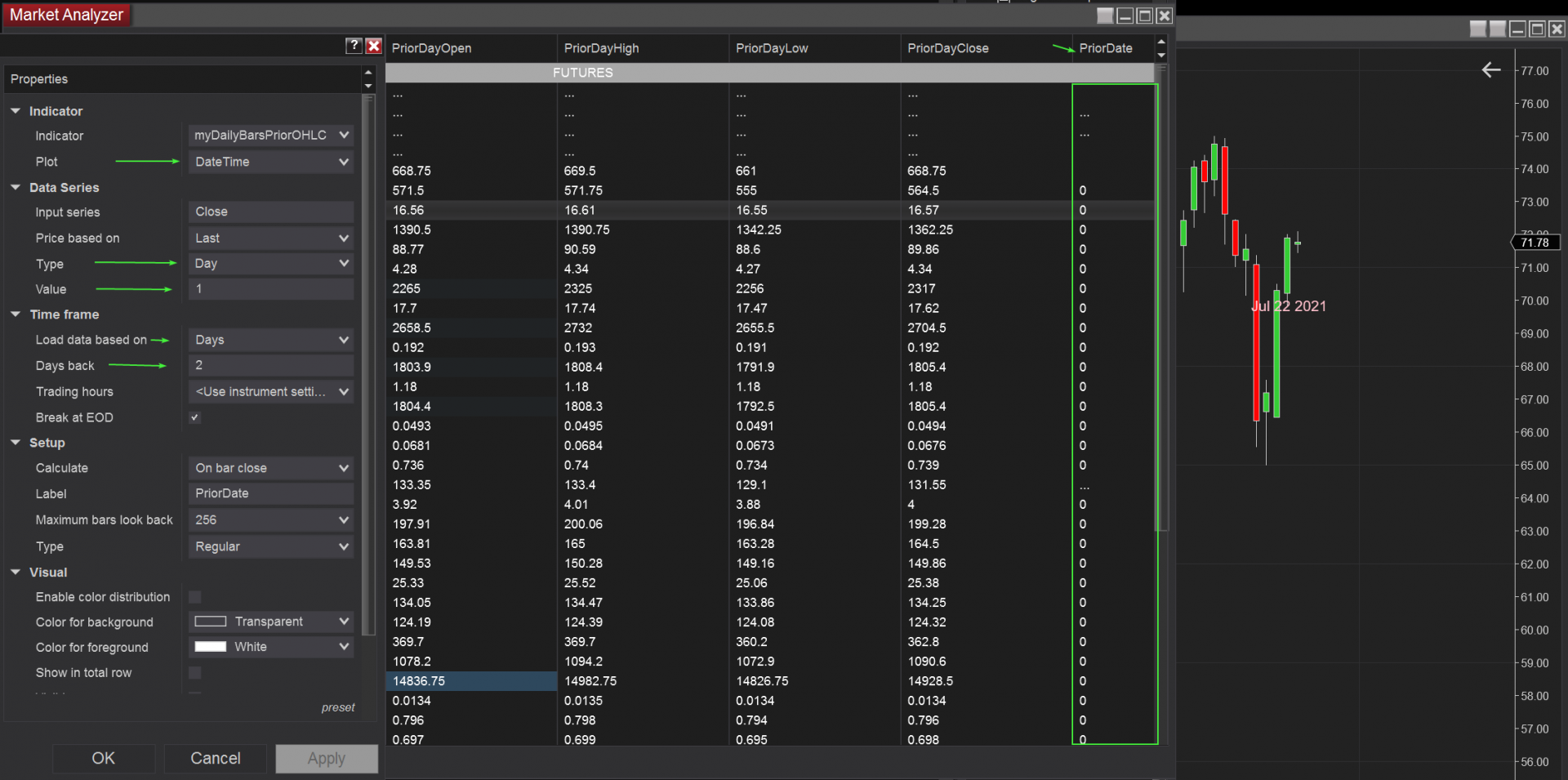Select the PriorDayHigh cell 200.06
This screenshot has width=1568, height=780.
point(643,524)
